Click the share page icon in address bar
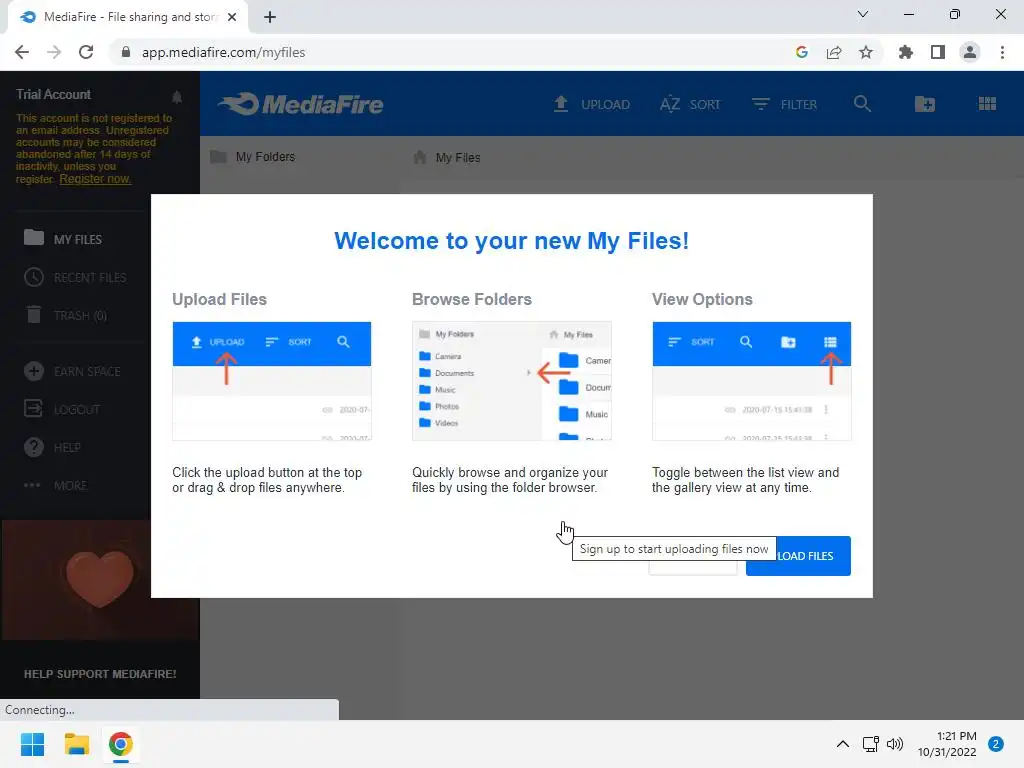Viewport: 1024px width, 768px height. coord(834,52)
